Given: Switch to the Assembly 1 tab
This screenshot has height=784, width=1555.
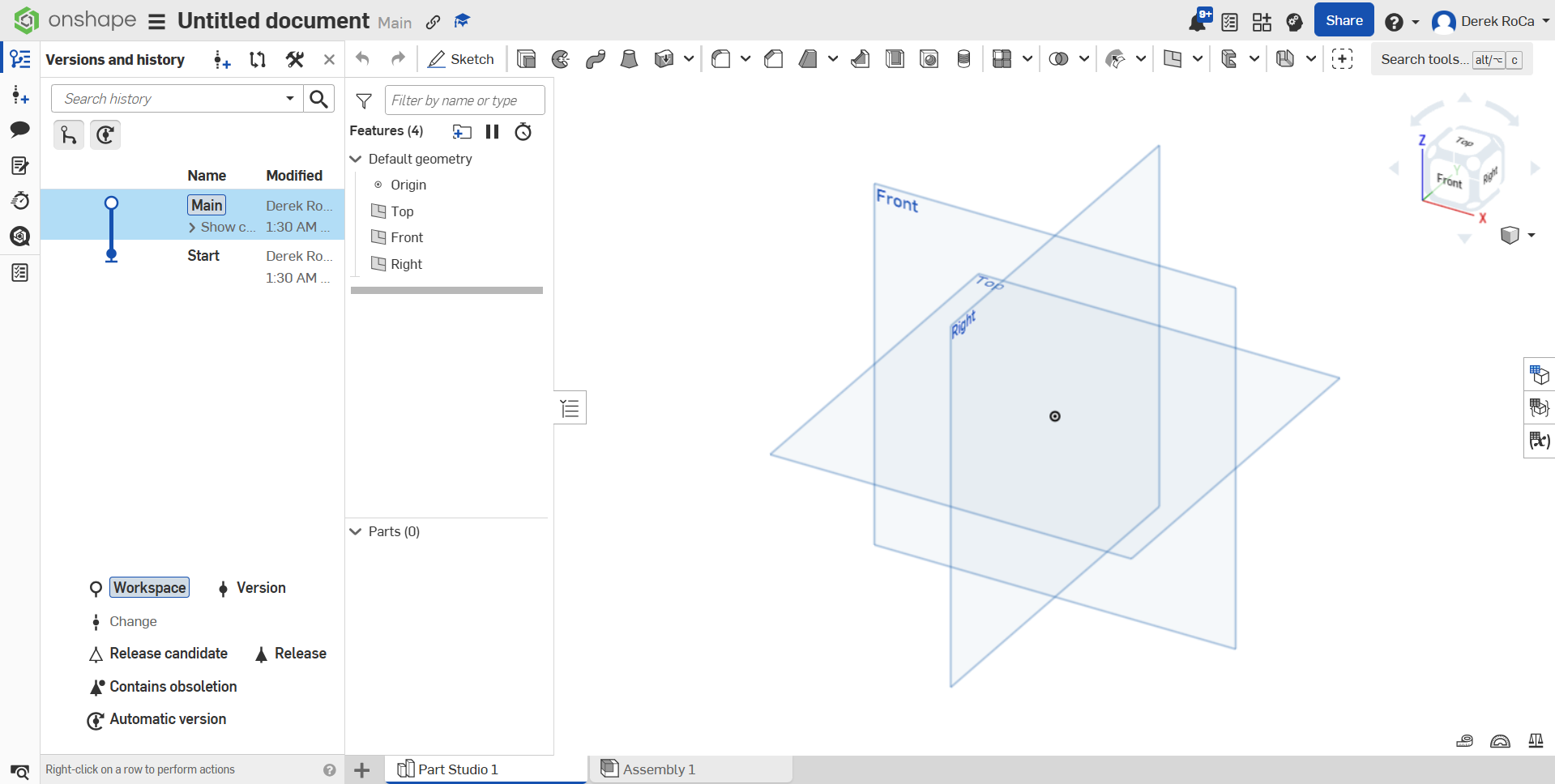Looking at the screenshot, I should pos(691,769).
